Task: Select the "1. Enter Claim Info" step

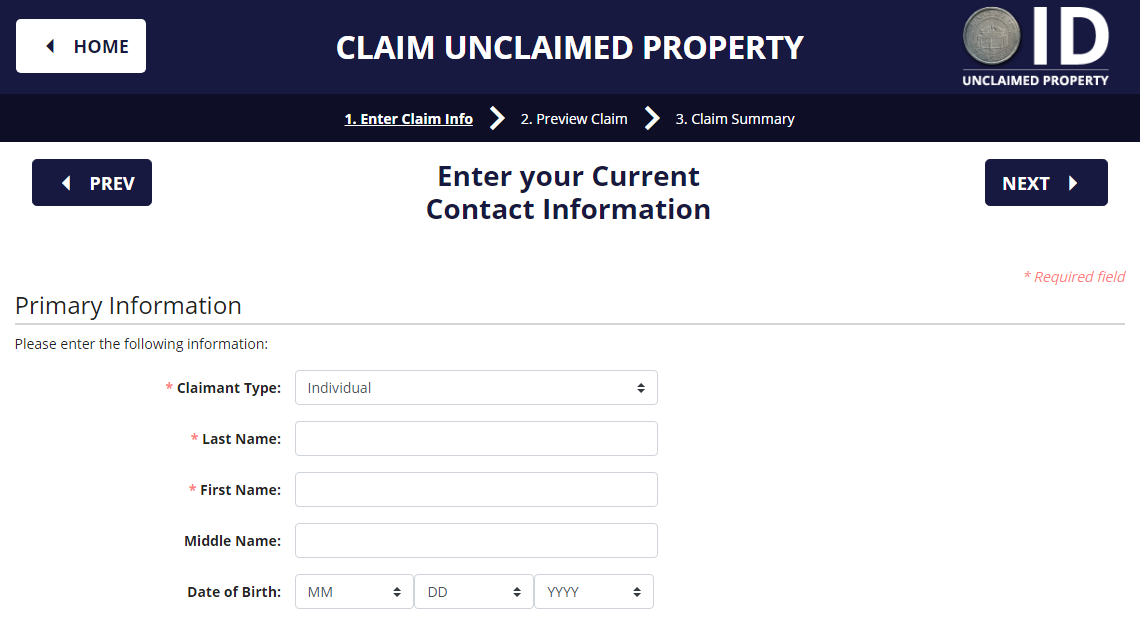Action: click(408, 118)
